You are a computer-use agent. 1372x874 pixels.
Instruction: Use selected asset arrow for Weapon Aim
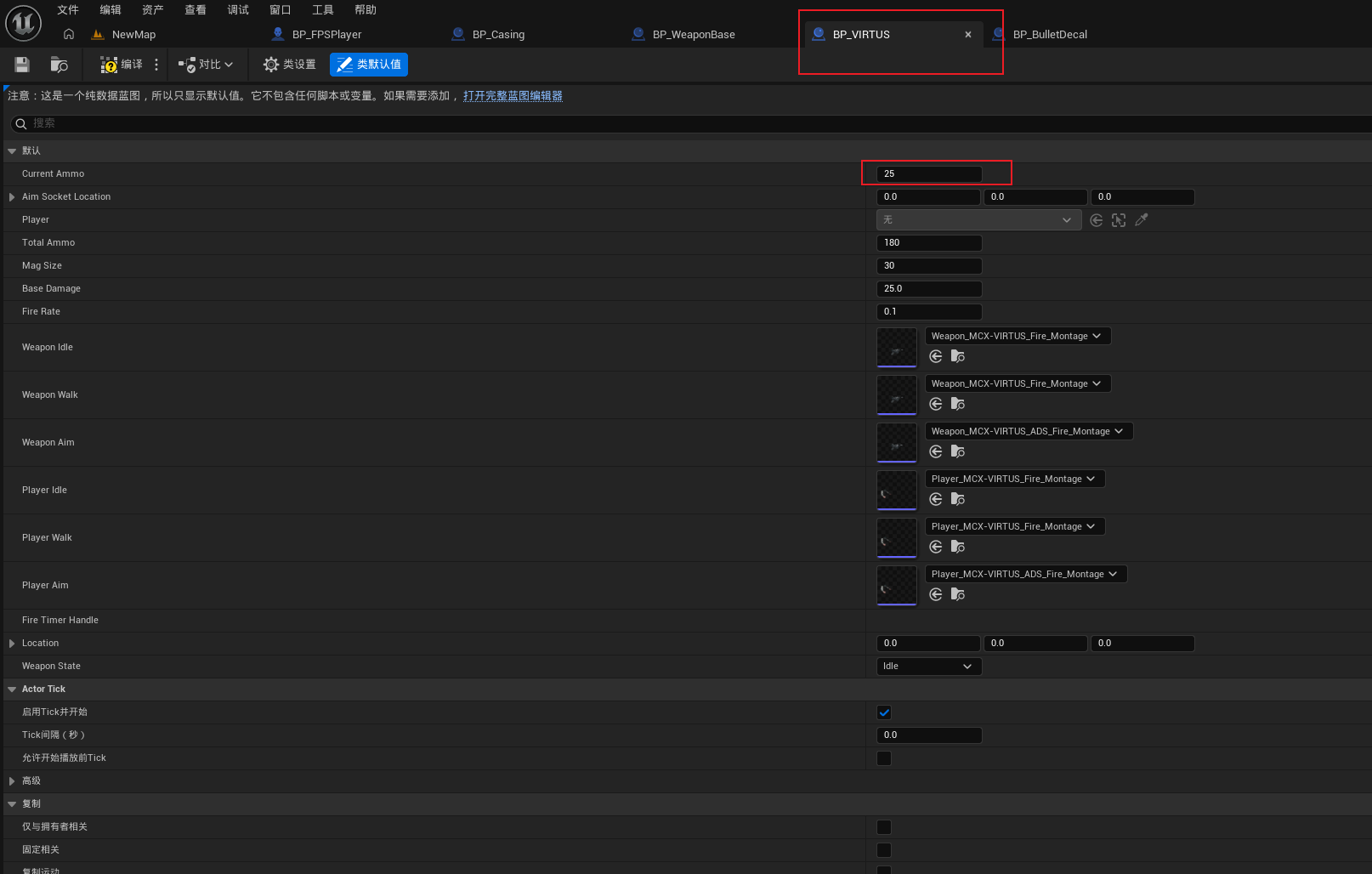point(936,451)
